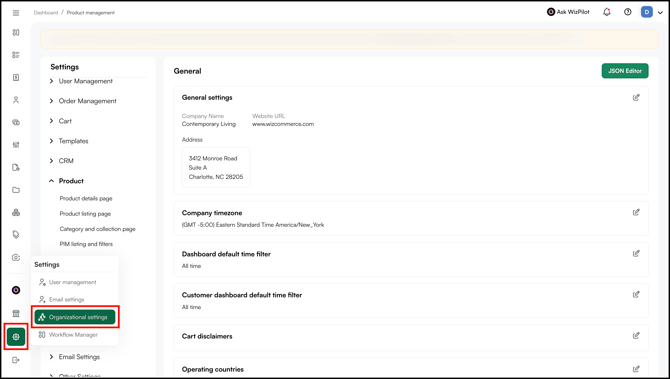Click the logout icon at sidebar bottom
This screenshot has width=670, height=379.
coord(16,360)
